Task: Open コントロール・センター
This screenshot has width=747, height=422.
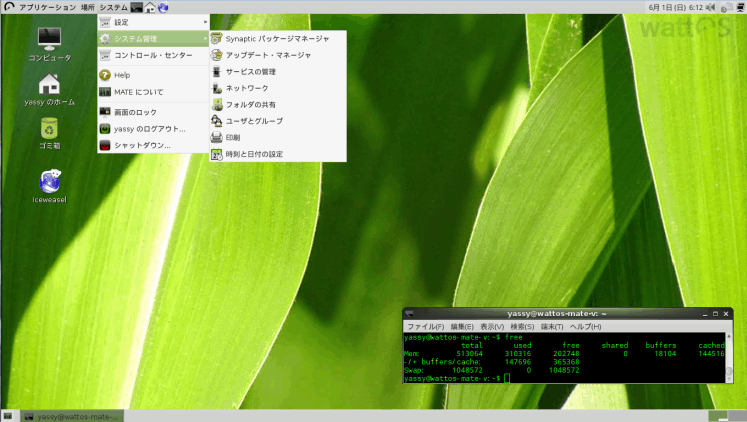Action: [x=153, y=55]
